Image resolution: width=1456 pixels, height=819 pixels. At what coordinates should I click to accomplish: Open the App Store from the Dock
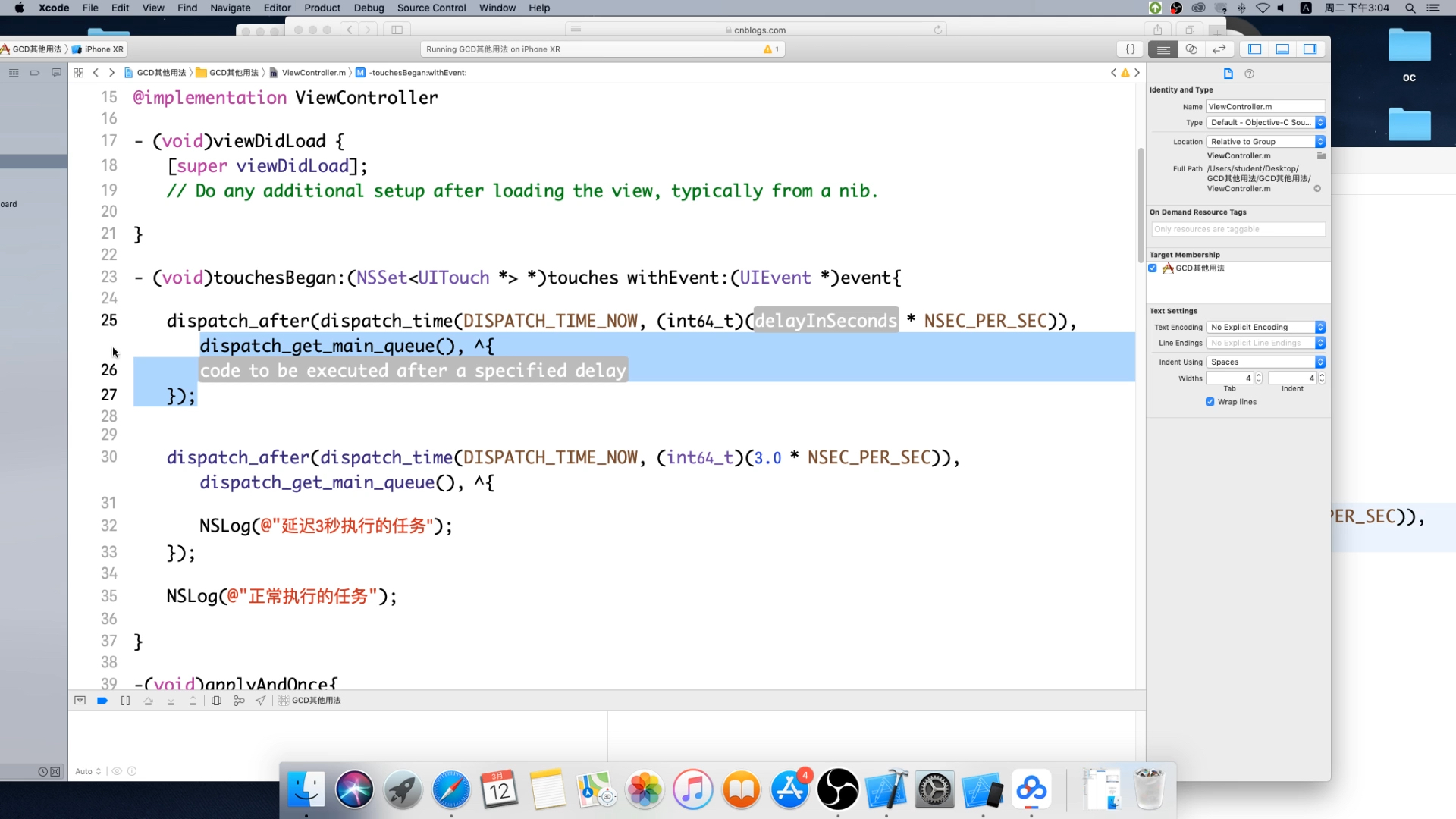(789, 790)
